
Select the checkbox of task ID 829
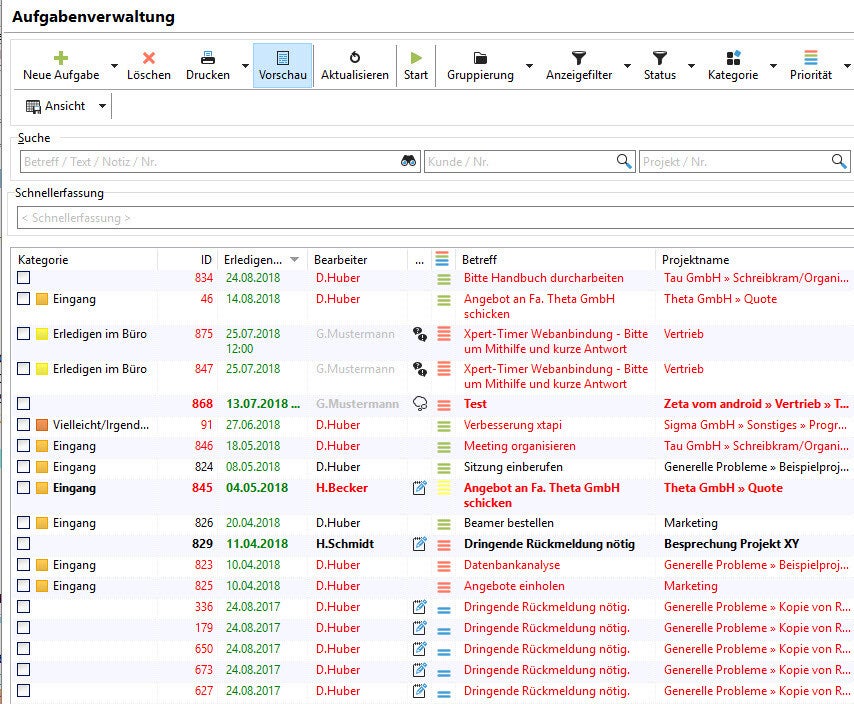(x=24, y=544)
